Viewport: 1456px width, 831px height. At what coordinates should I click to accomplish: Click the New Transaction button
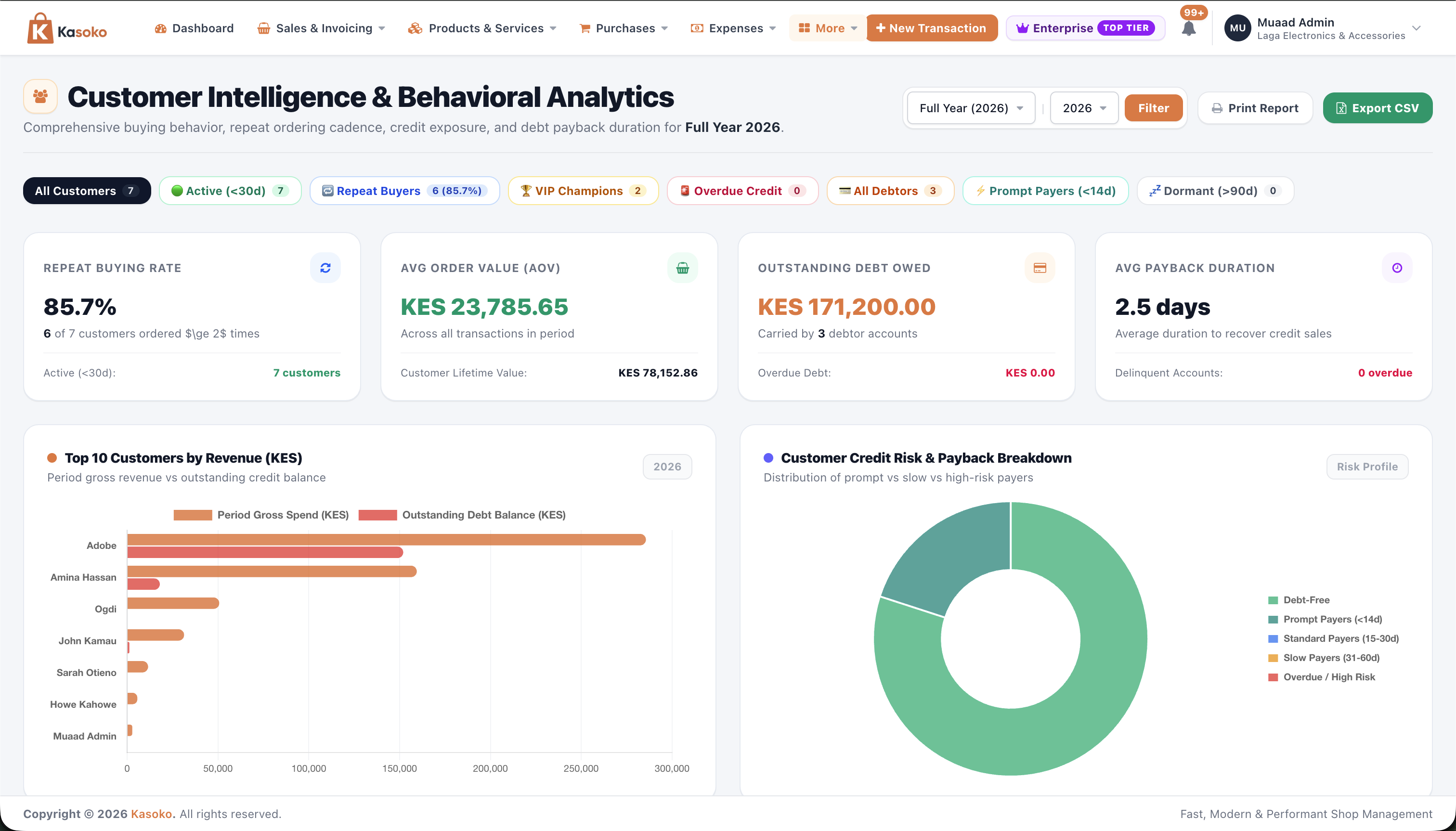932,28
